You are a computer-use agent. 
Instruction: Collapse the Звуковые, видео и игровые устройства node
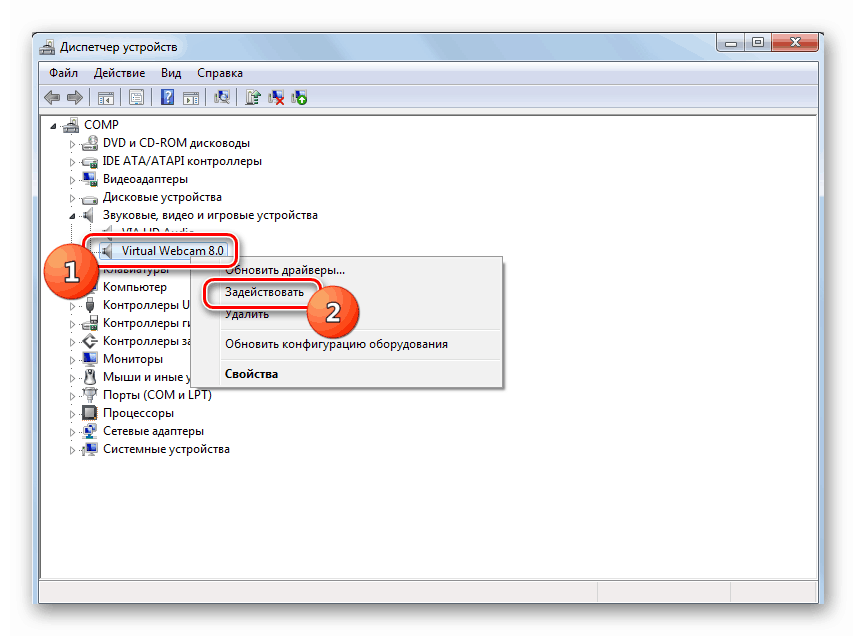[x=72, y=216]
